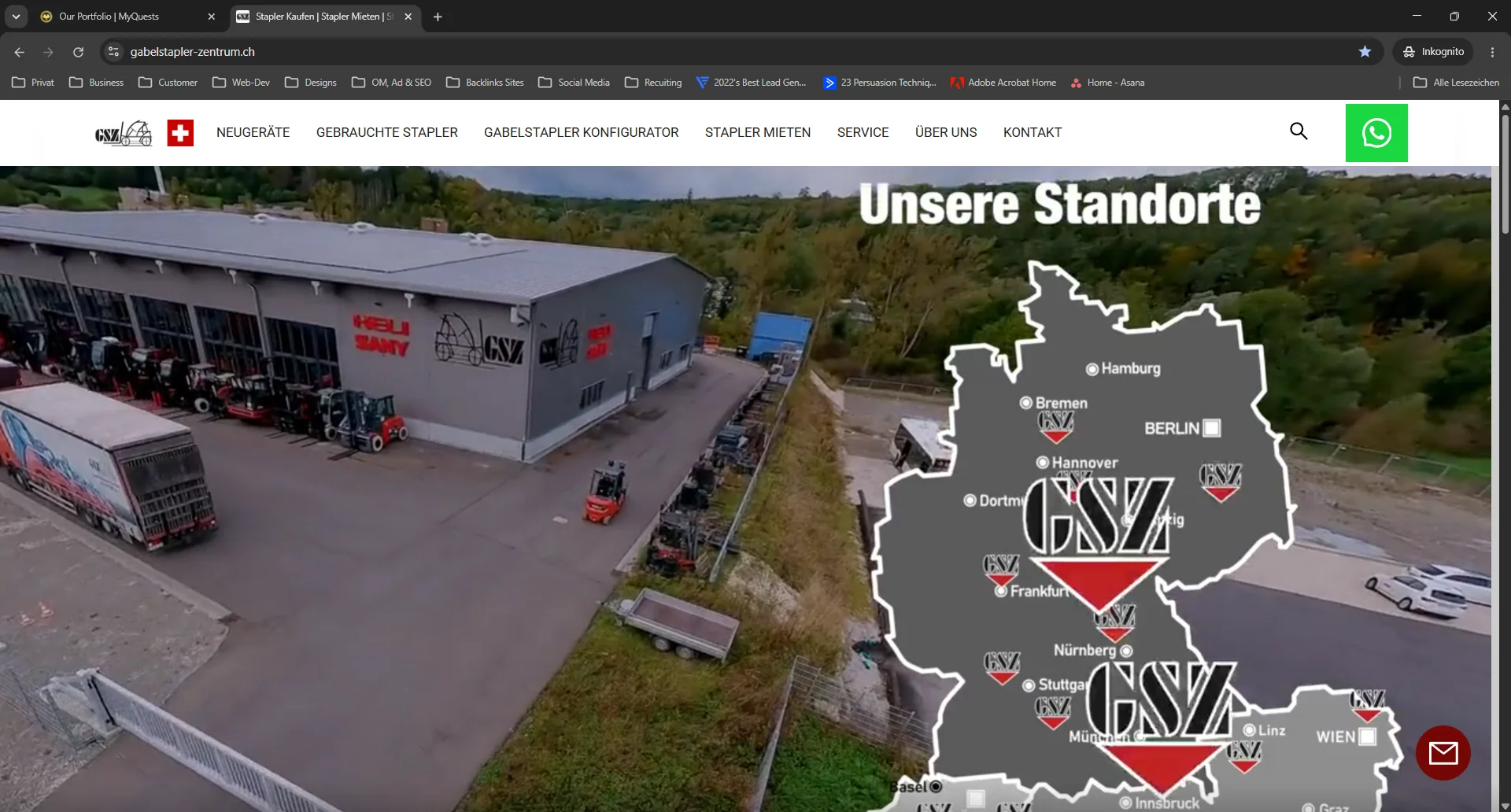
Task: Reload the page
Action: [x=78, y=52]
